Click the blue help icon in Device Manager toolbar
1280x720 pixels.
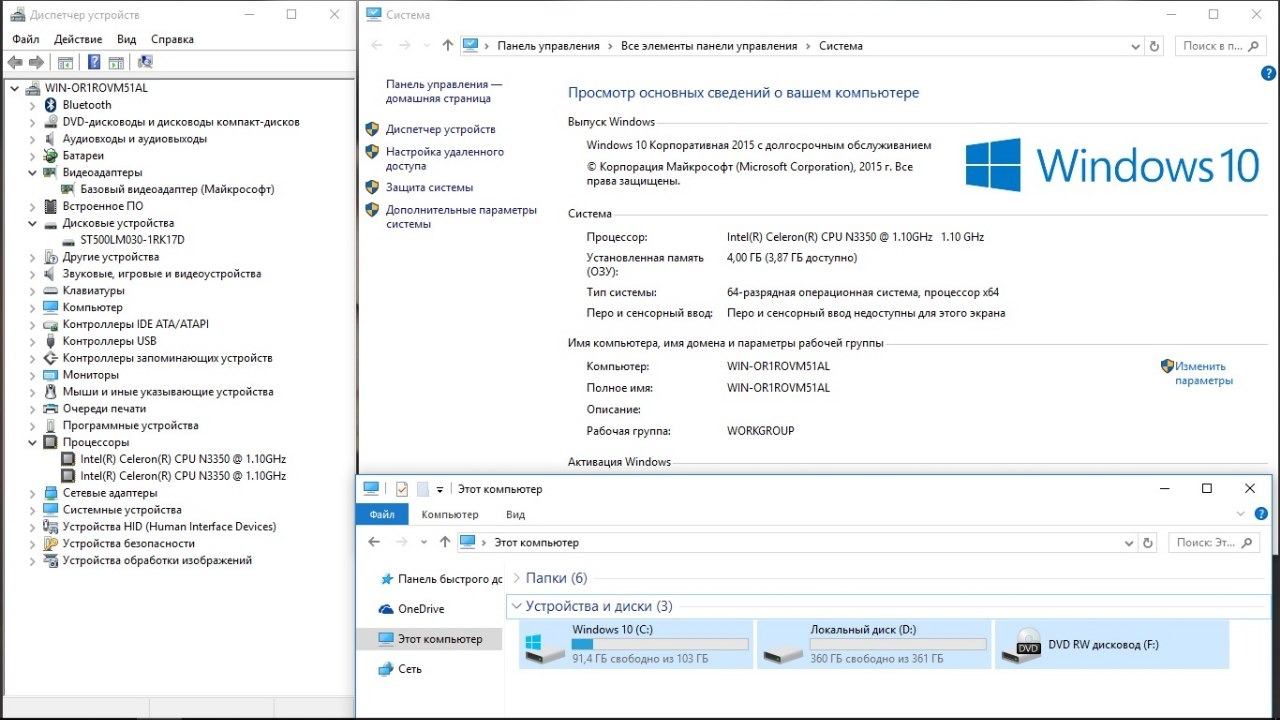[x=93, y=62]
